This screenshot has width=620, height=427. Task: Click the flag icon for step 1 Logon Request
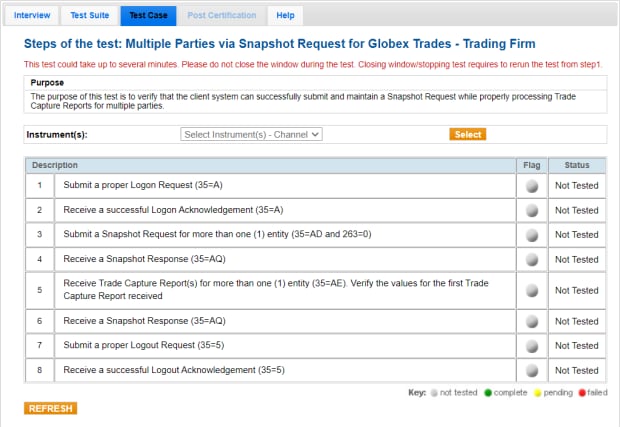click(532, 185)
